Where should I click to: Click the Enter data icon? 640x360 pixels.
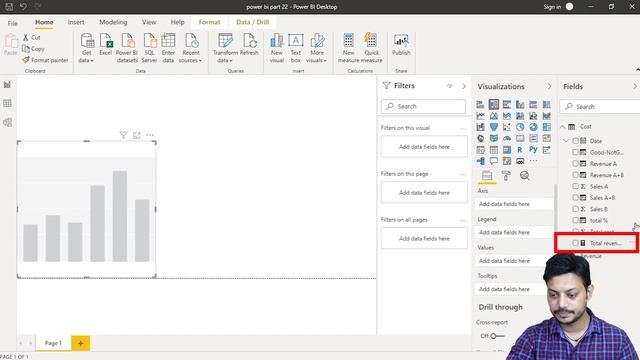(168, 48)
